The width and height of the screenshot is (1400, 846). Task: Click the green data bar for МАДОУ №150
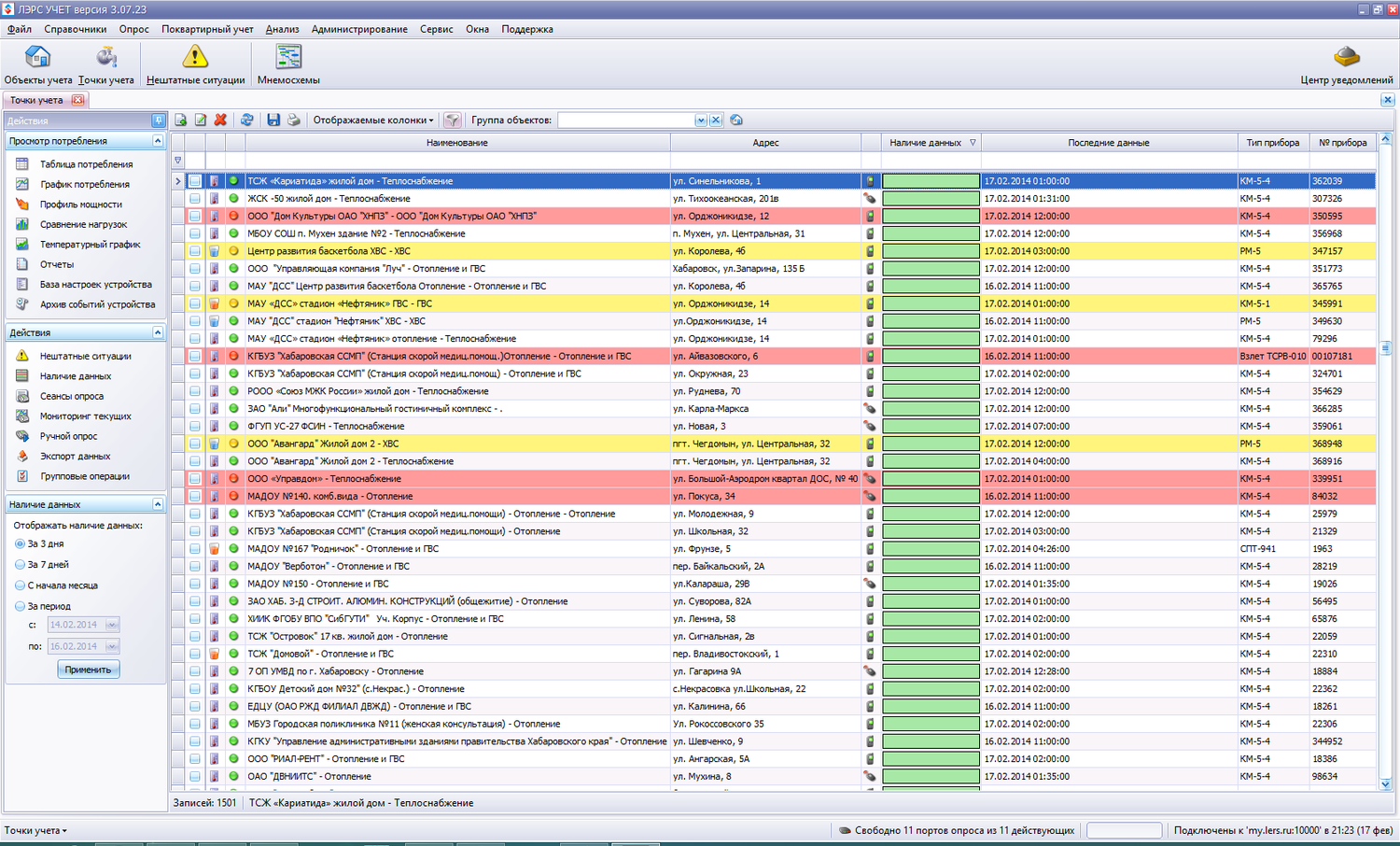[931, 584]
